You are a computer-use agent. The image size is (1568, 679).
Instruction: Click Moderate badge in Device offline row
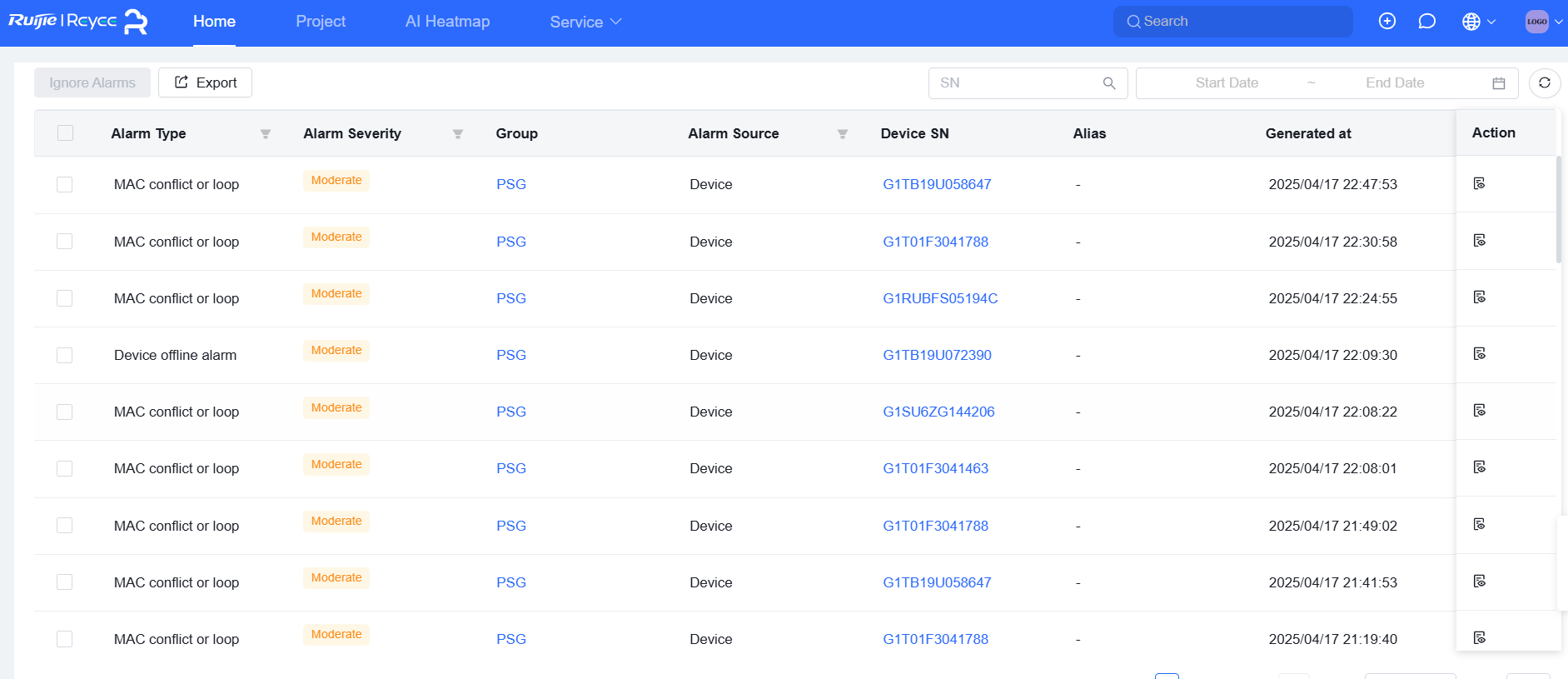[x=336, y=351]
